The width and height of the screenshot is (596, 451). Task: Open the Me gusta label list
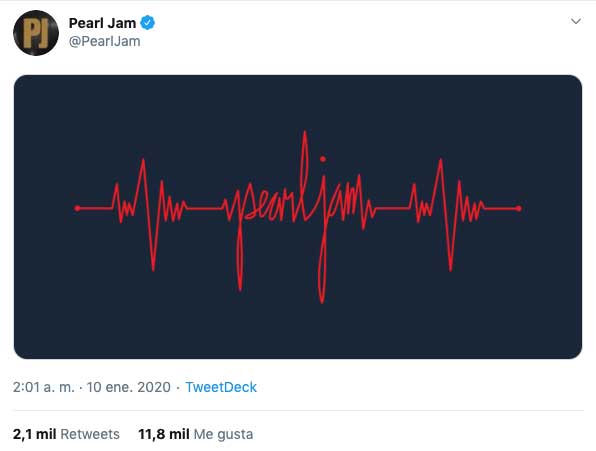coord(224,434)
